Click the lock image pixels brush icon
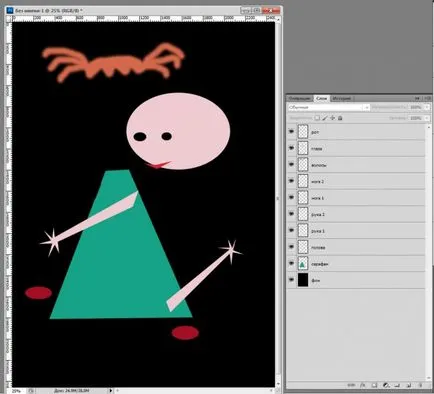 325,118
